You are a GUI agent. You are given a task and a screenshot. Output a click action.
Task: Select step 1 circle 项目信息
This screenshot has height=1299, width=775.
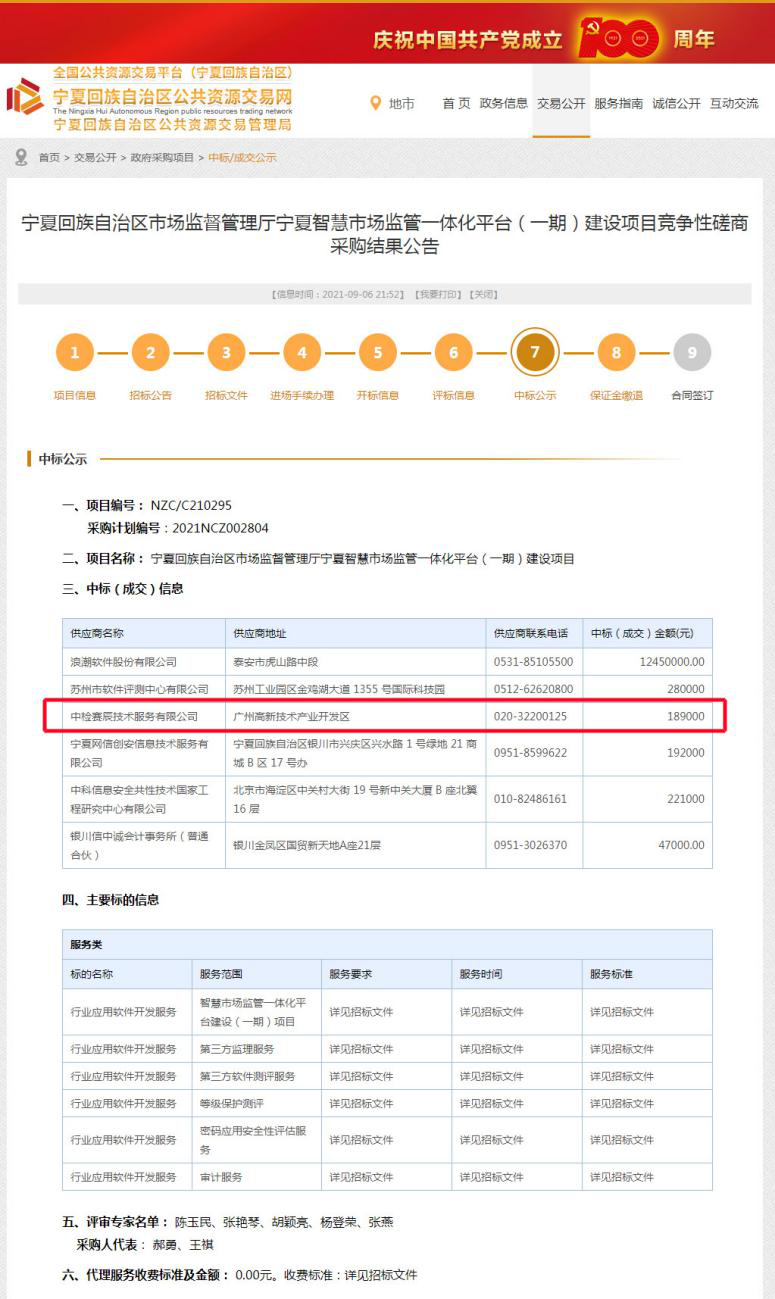click(x=75, y=352)
